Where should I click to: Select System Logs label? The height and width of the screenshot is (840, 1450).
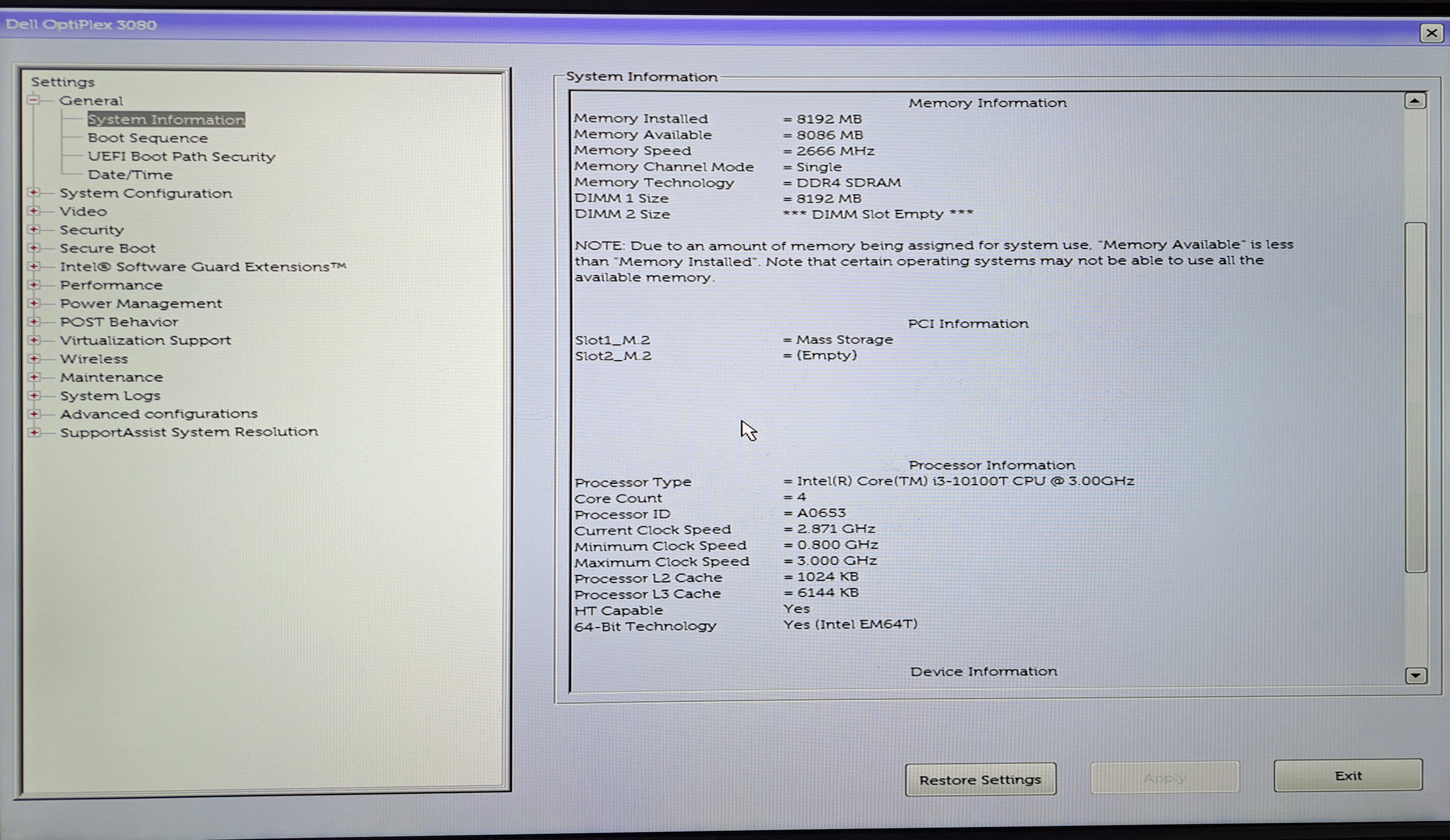click(110, 396)
